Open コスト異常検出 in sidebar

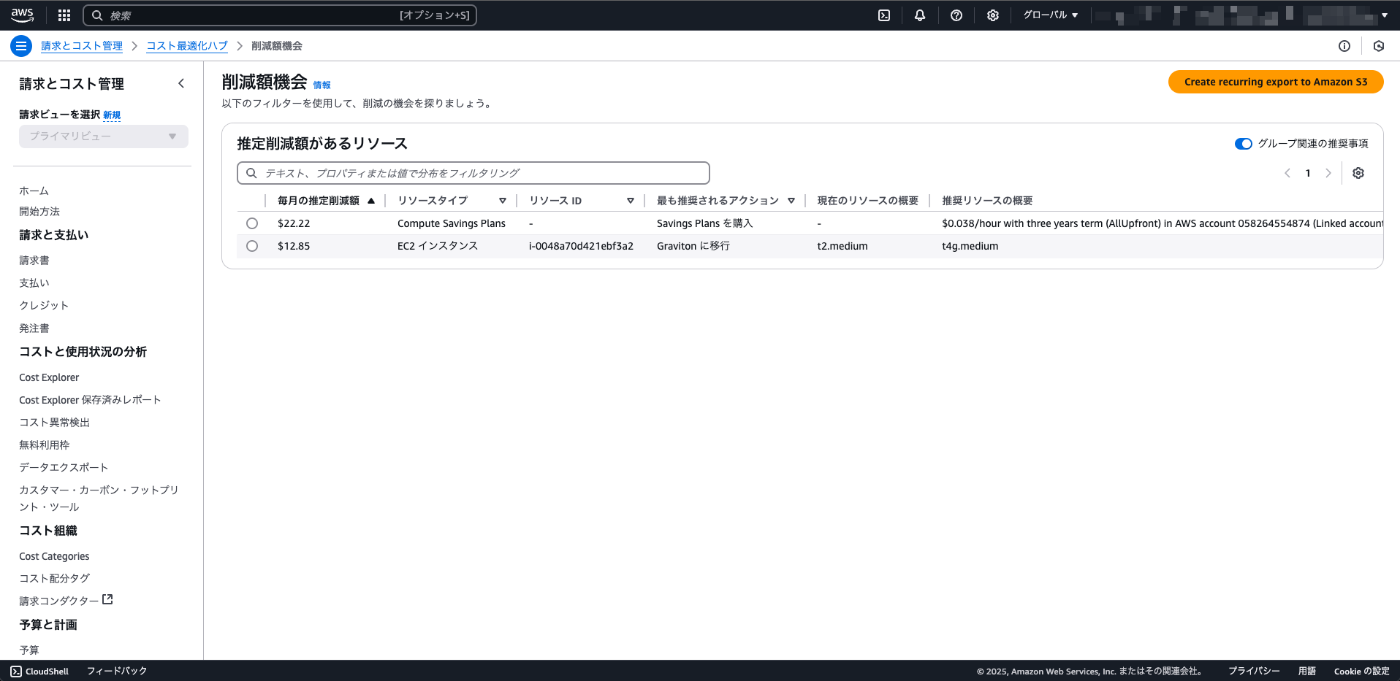click(x=54, y=422)
